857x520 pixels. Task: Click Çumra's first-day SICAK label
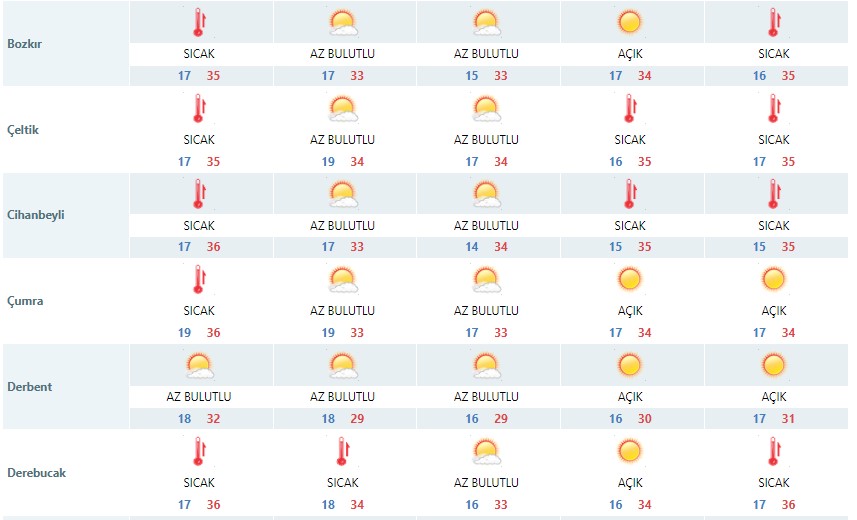click(199, 311)
